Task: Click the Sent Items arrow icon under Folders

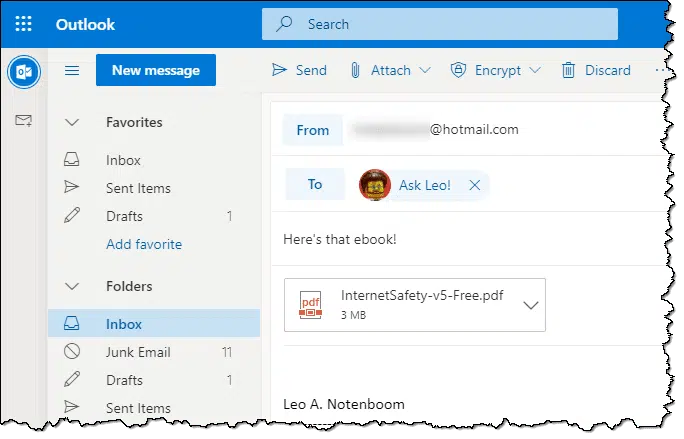Action: [x=72, y=407]
